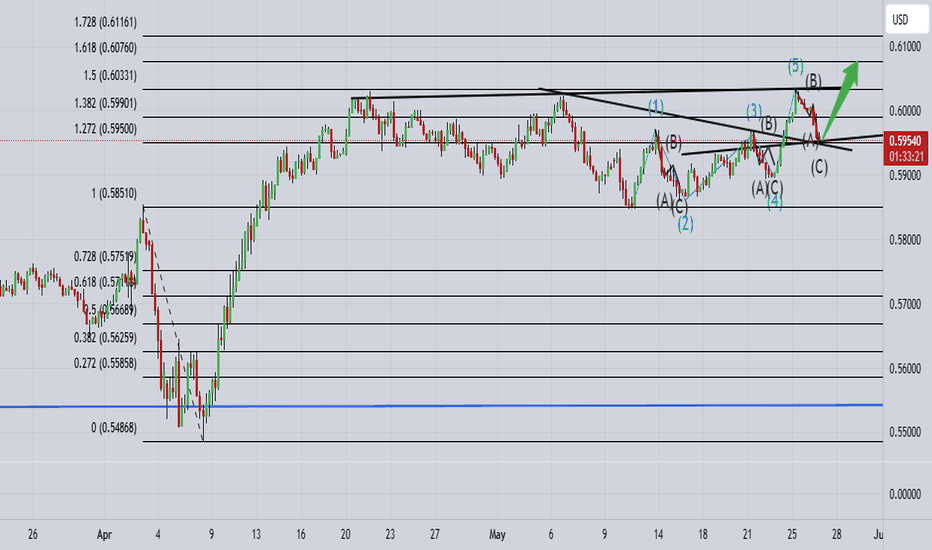Click the 0.59000 price axis value
The image size is (932, 550).
905,175
